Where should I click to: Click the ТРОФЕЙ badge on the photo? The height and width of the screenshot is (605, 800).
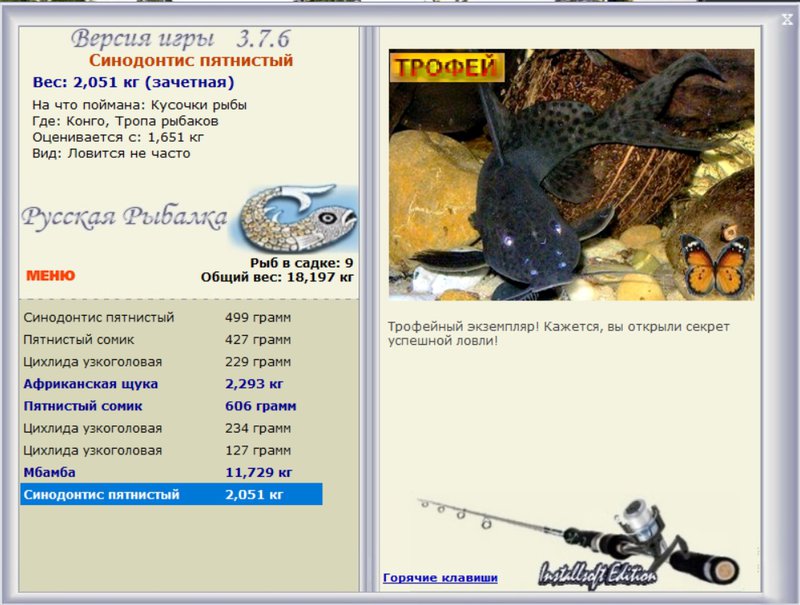click(x=447, y=67)
